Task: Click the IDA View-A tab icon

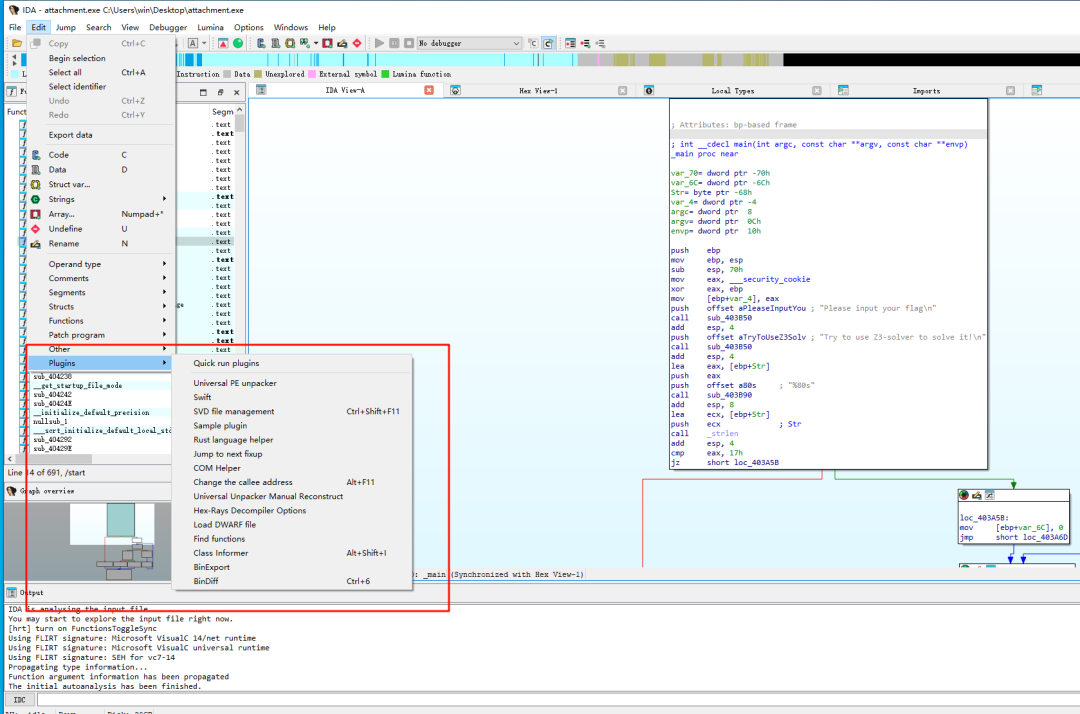Action: 261,90
